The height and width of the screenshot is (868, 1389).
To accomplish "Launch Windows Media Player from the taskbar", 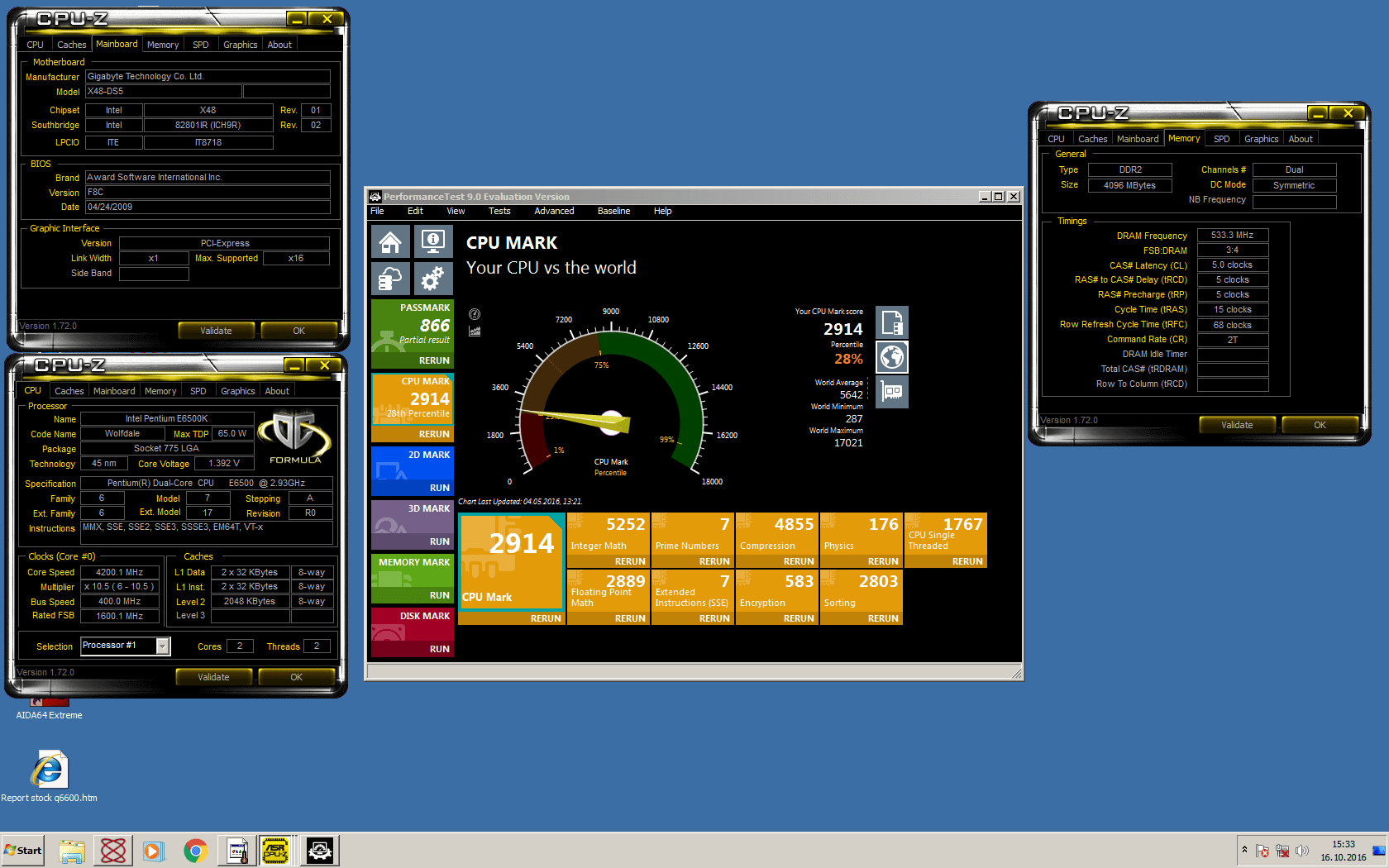I will tap(154, 851).
